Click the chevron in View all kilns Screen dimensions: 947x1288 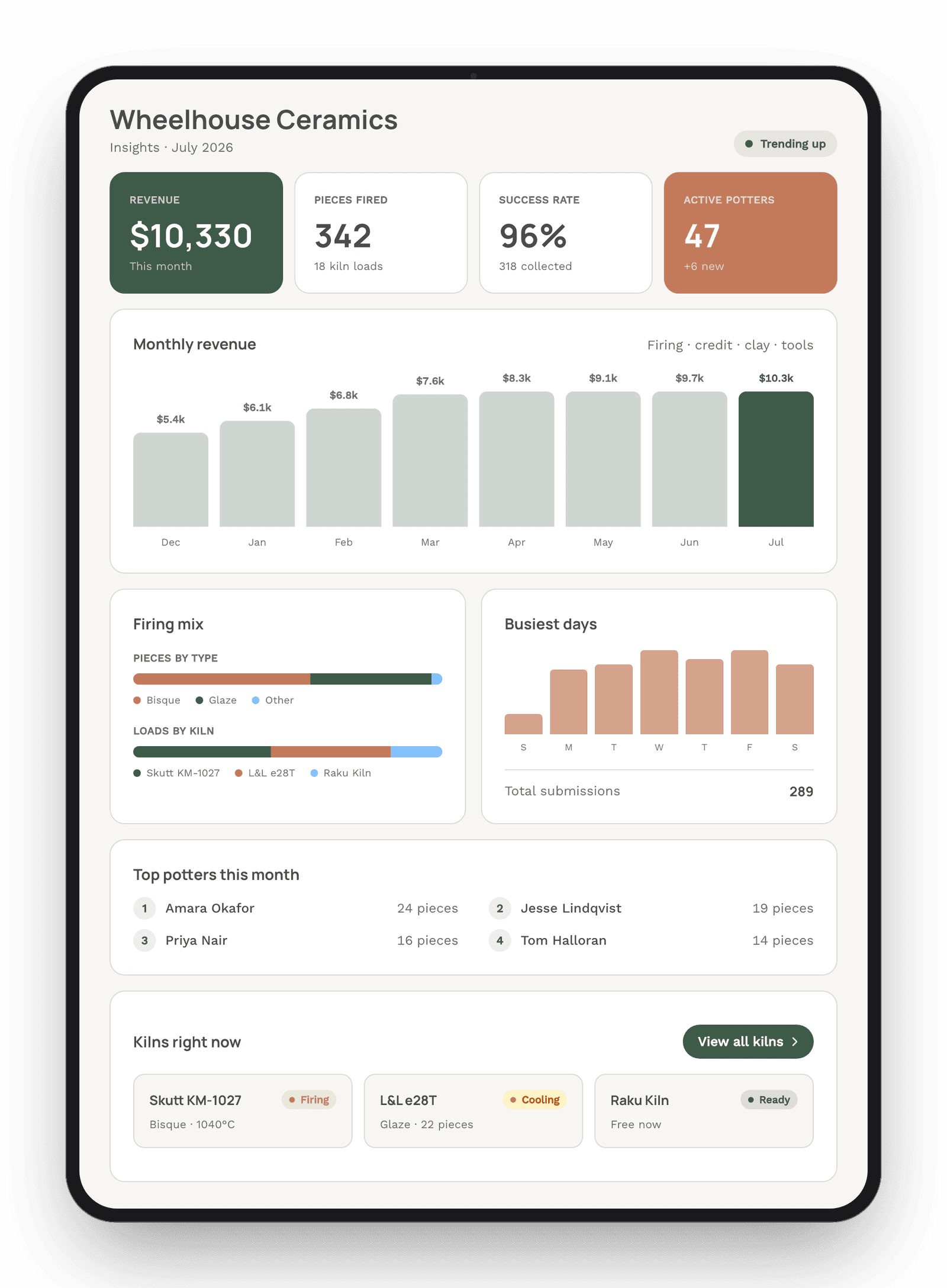795,1042
